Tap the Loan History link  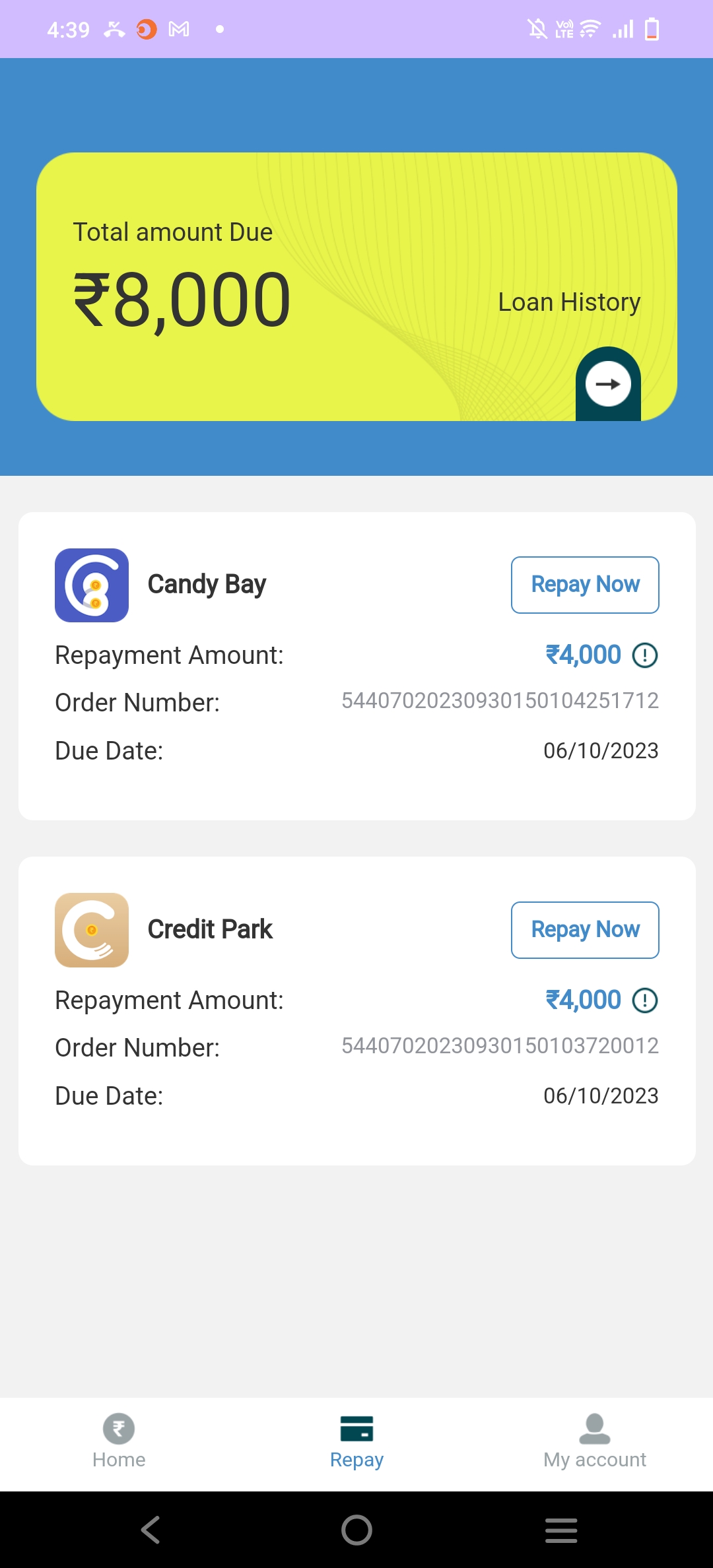coord(569,302)
